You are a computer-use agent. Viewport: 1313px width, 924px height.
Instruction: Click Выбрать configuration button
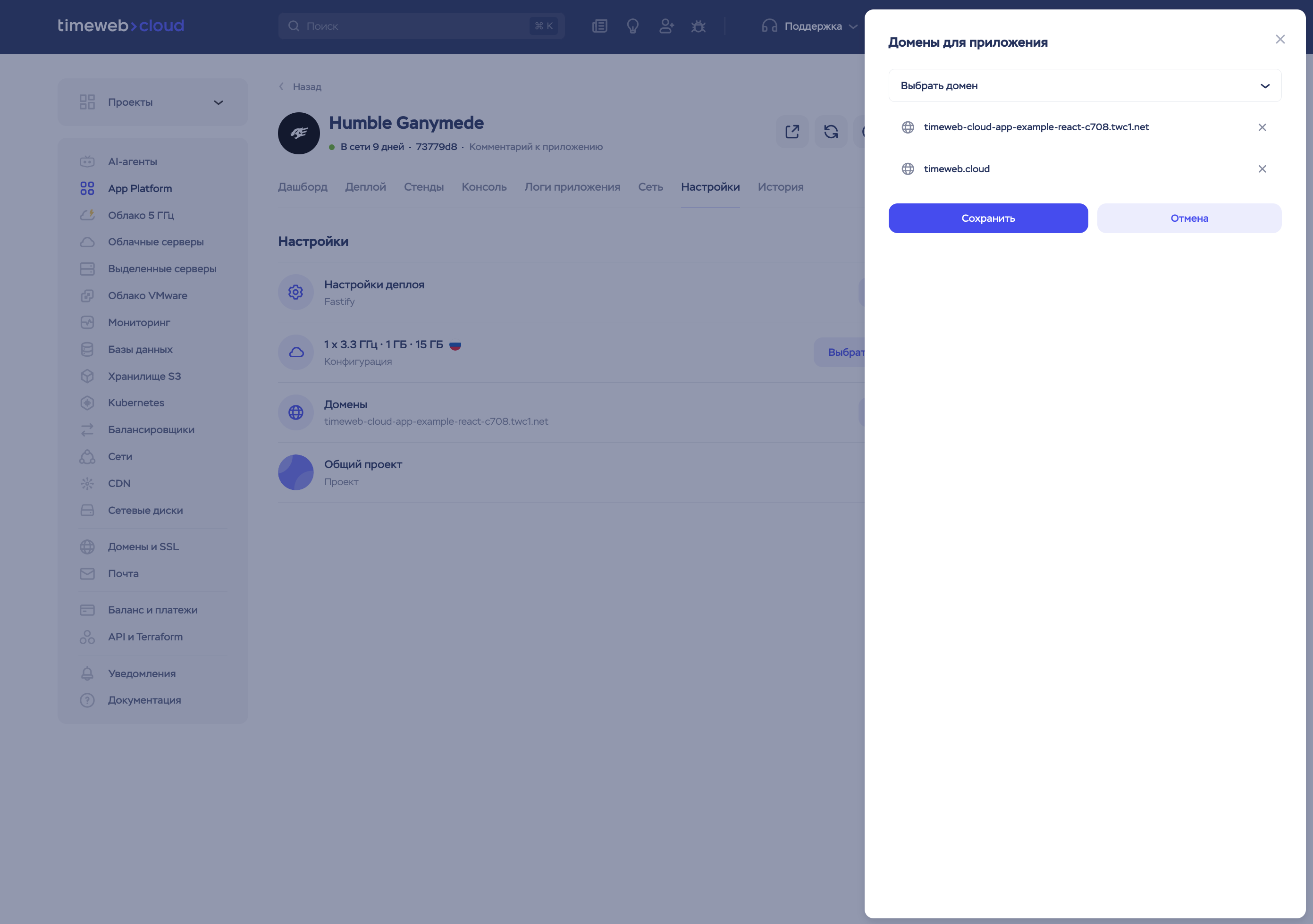coord(840,353)
